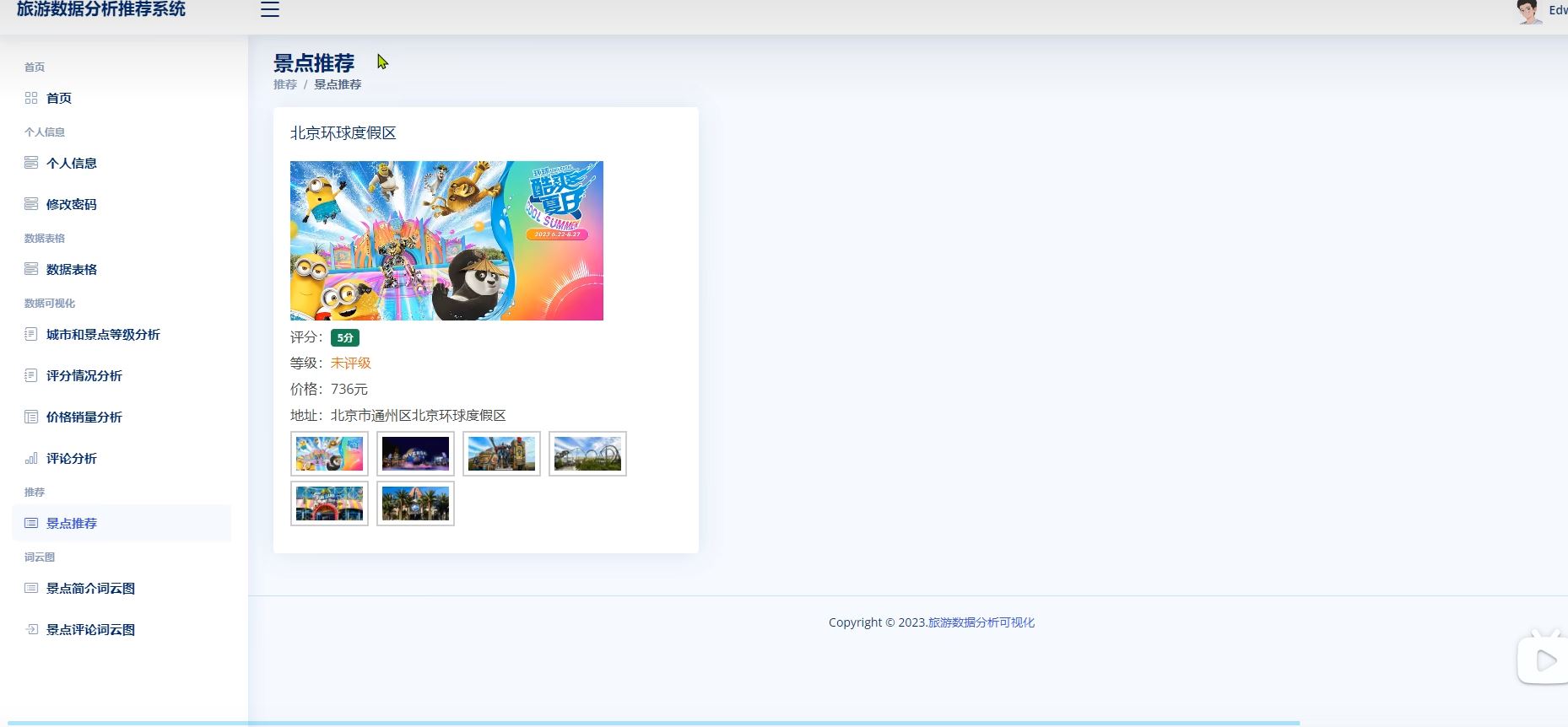Click the green 5分 rating badge

click(345, 337)
